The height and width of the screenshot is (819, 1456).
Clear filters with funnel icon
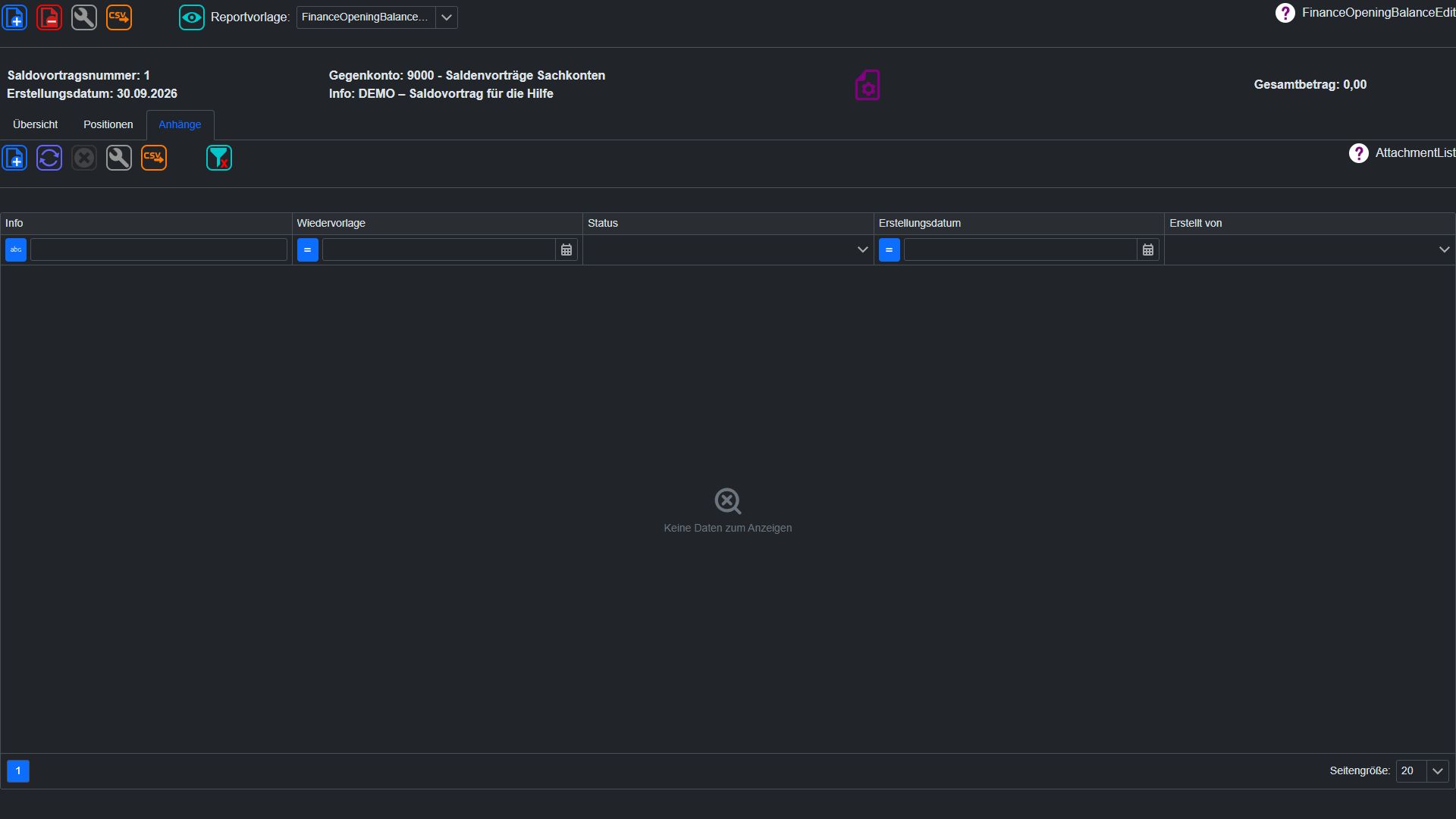click(x=219, y=158)
